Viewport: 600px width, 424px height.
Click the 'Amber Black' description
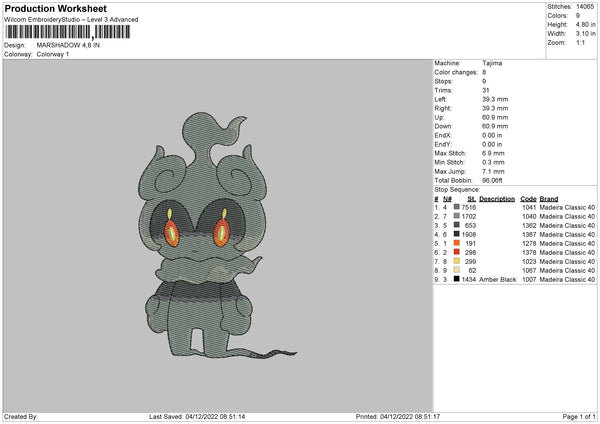coord(497,279)
